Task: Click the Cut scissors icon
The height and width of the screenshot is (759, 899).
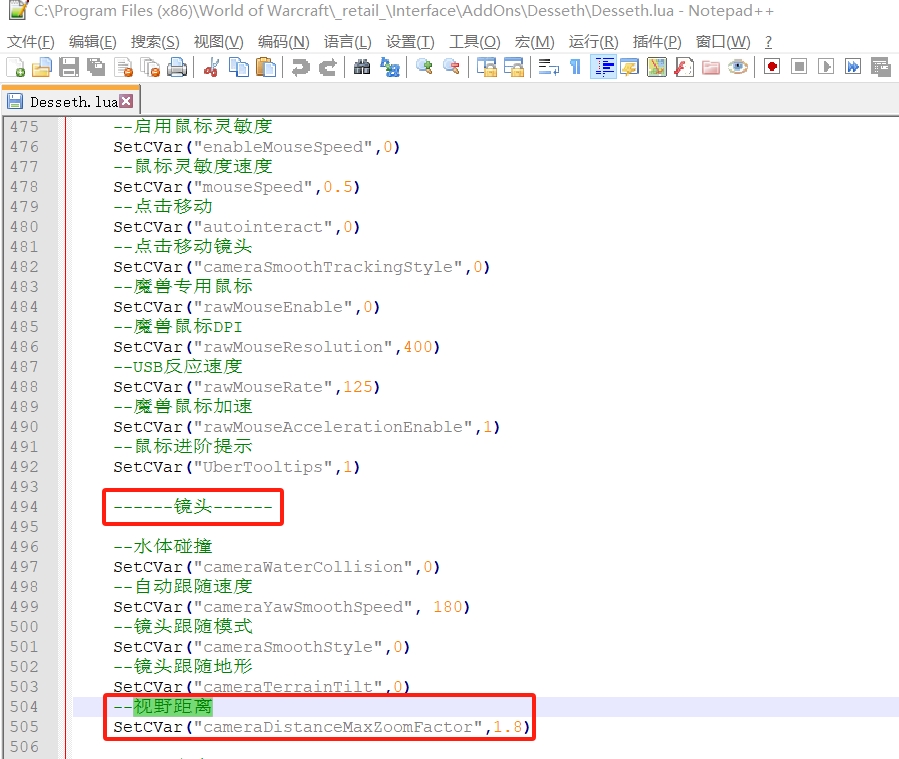Action: pos(211,67)
